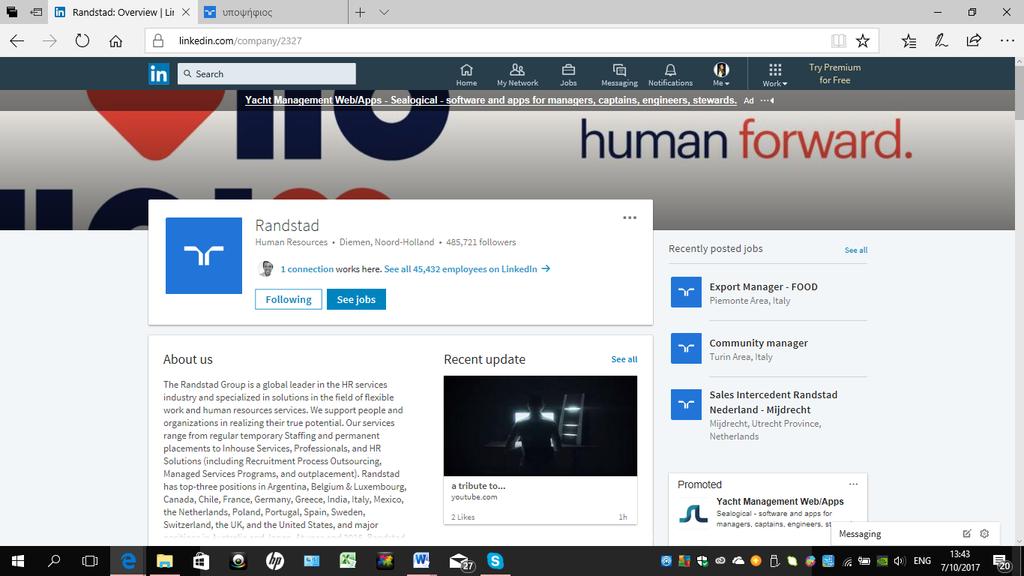Open the Home feed icon
The width and height of the screenshot is (1024, 576).
466,74
